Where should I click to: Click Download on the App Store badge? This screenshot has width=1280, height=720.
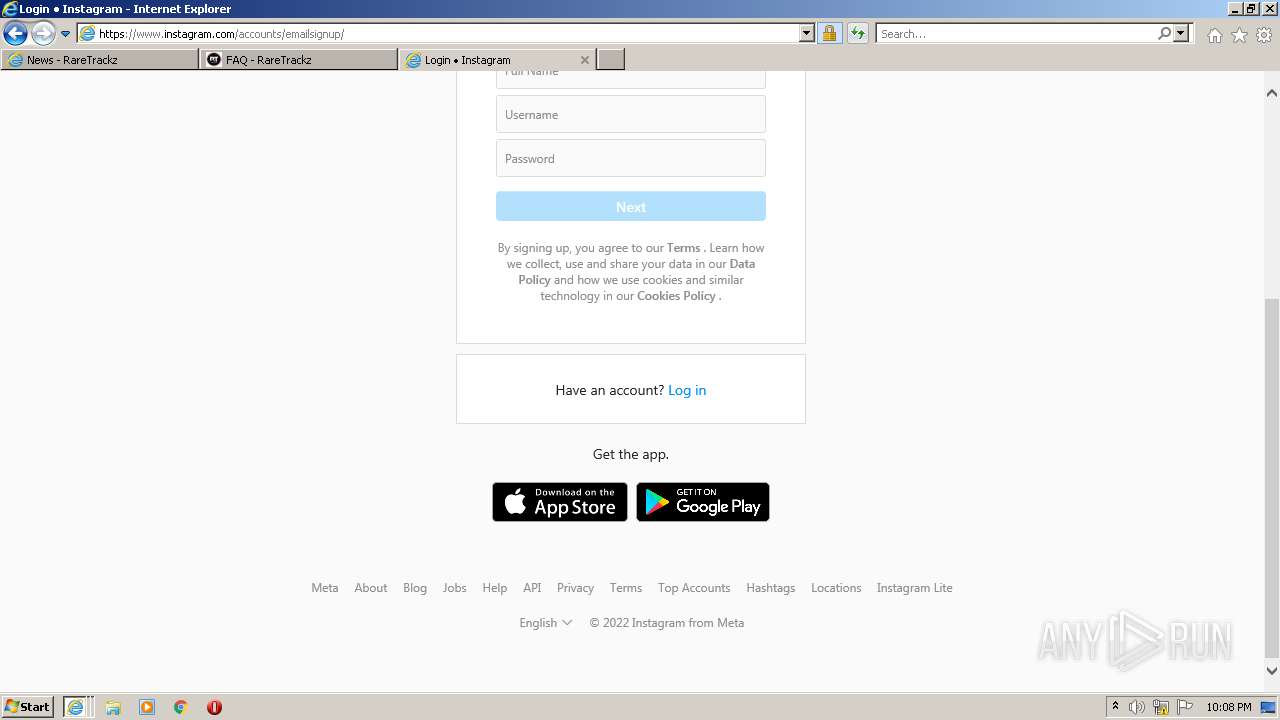pyautogui.click(x=560, y=502)
